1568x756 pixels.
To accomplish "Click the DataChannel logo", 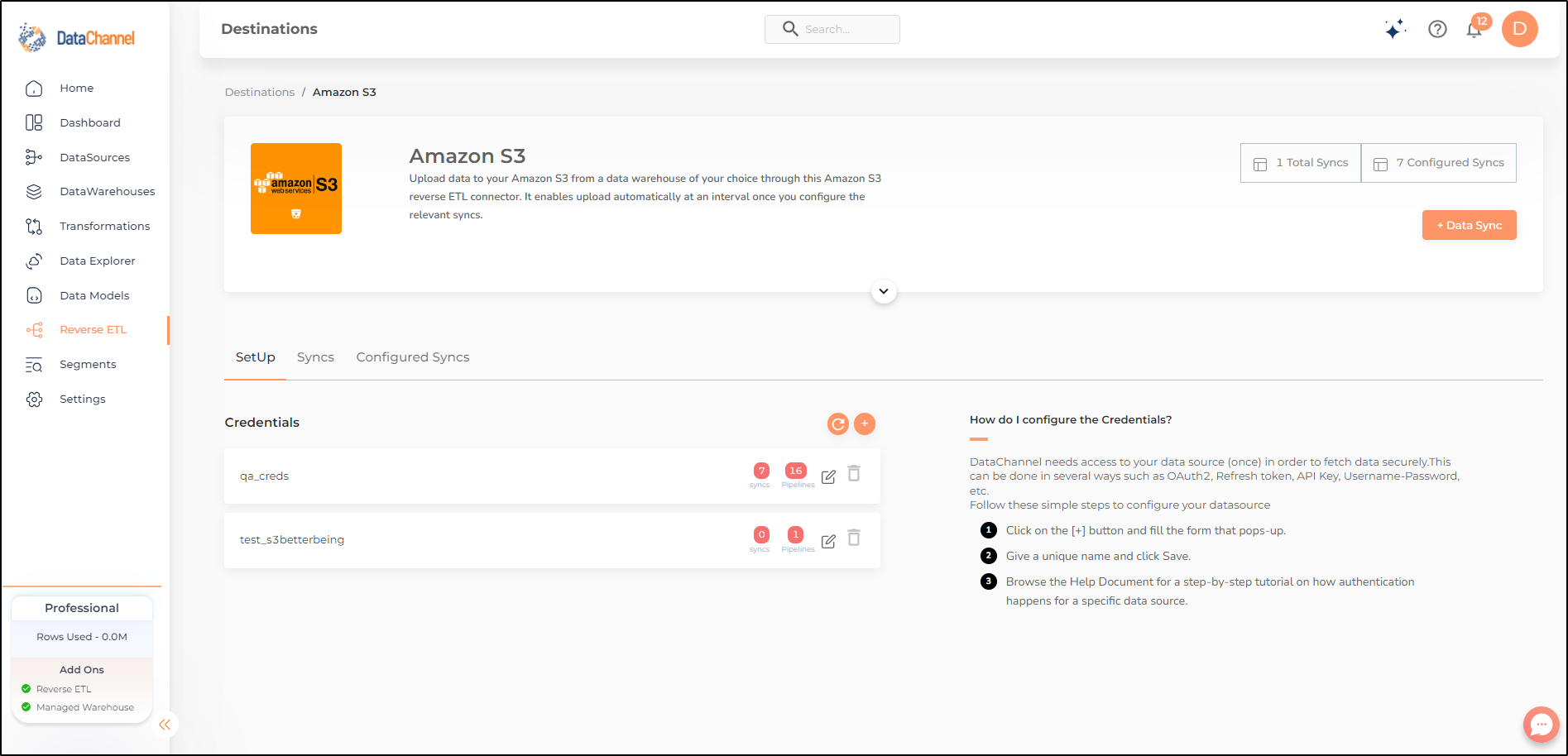I will click(76, 37).
